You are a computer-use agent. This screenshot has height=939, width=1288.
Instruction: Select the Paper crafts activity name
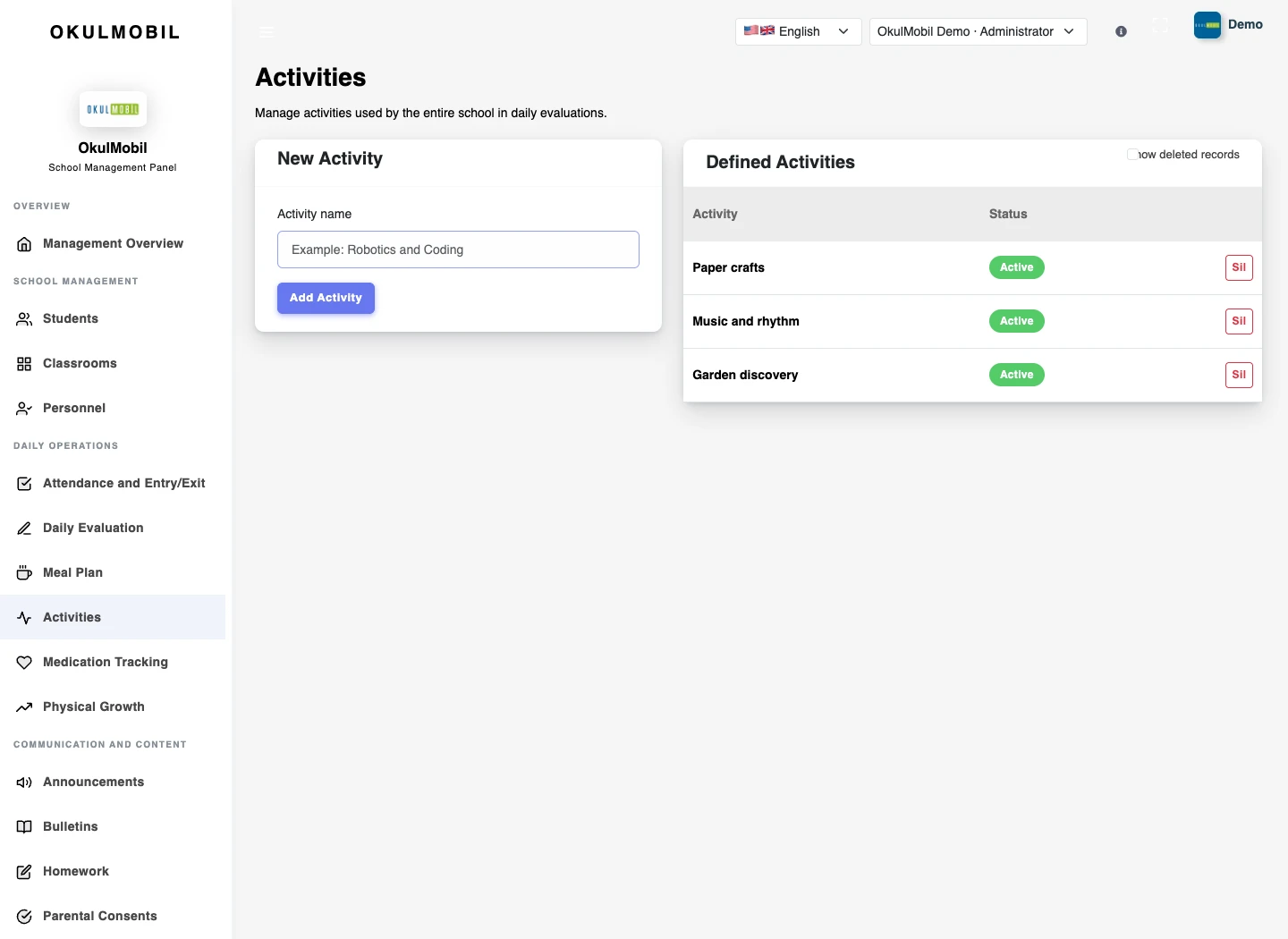(728, 267)
